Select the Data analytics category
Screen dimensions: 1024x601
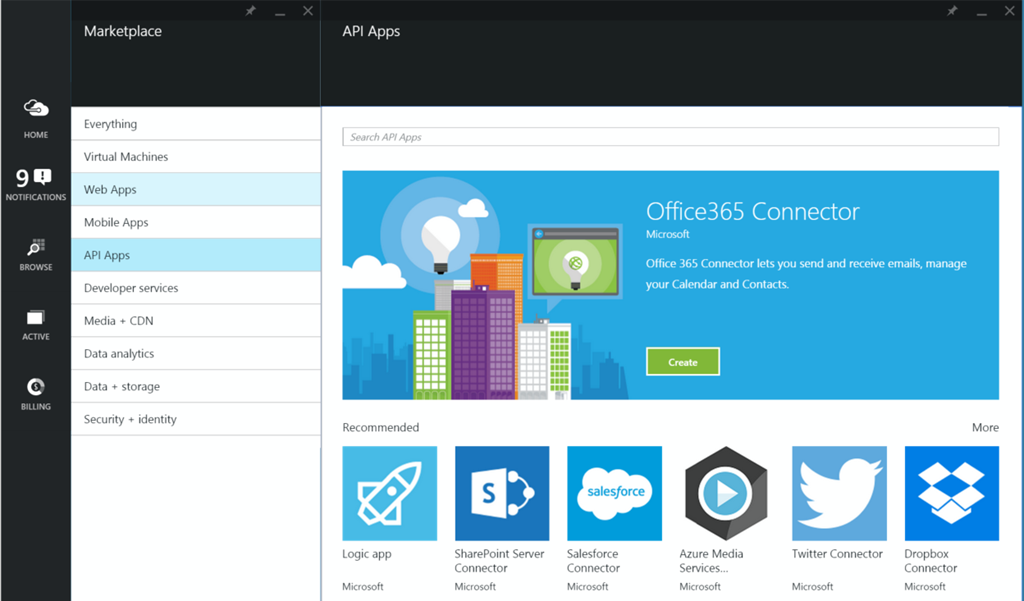(x=196, y=353)
